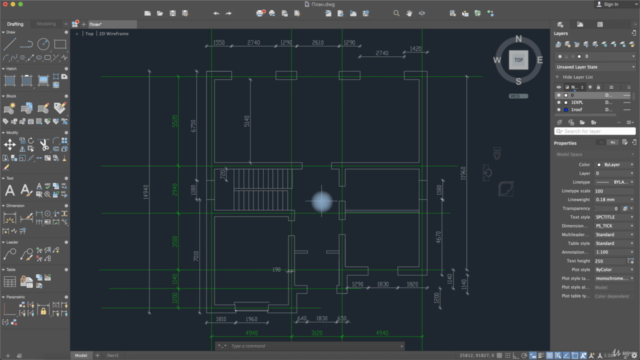Click the Pan hand toolbar icon
Image resolution: width=640 pixels, height=360 pixels.
(409, 13)
